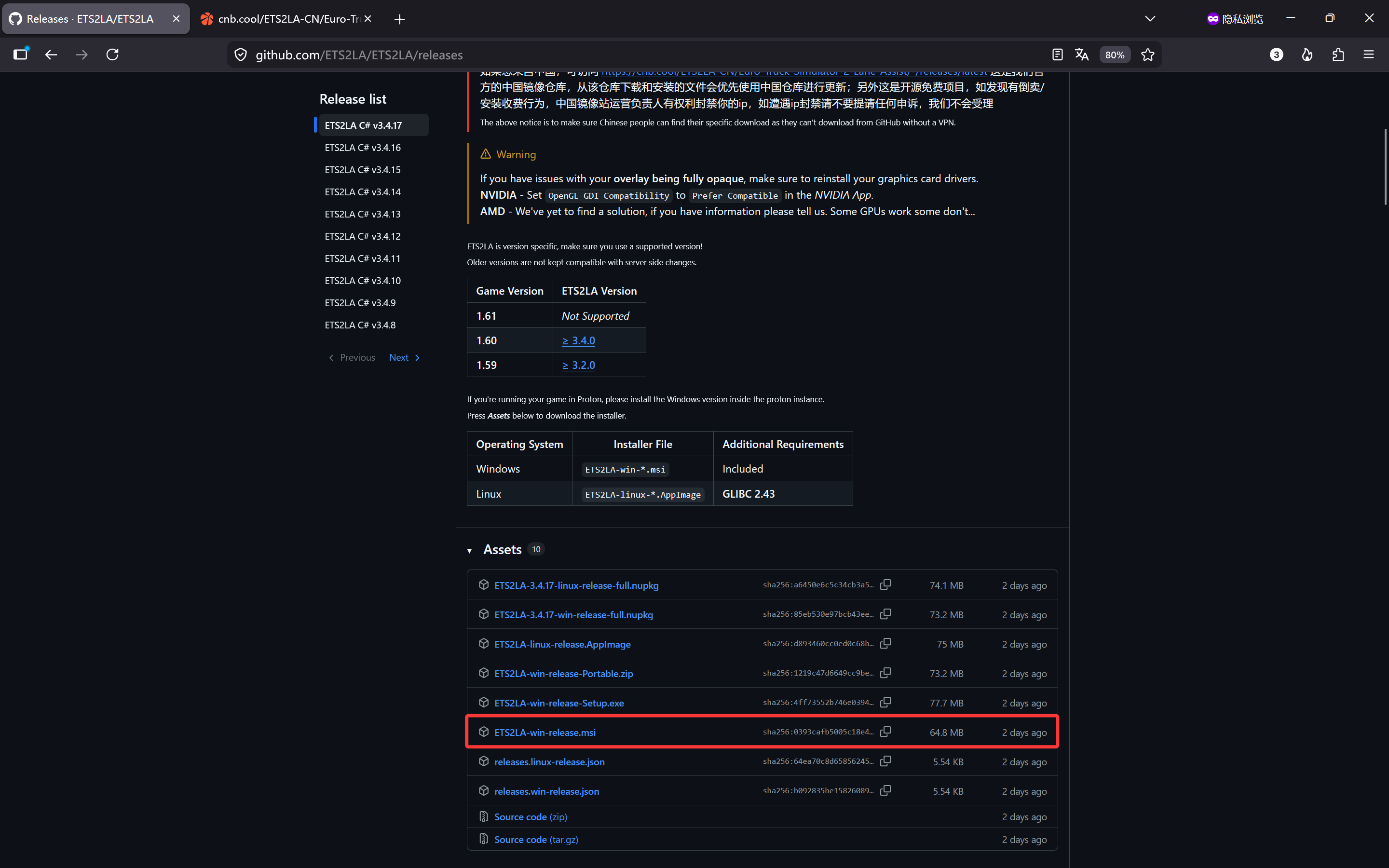
Task: Download ETS2LA-win-release.msi installer
Action: click(545, 732)
